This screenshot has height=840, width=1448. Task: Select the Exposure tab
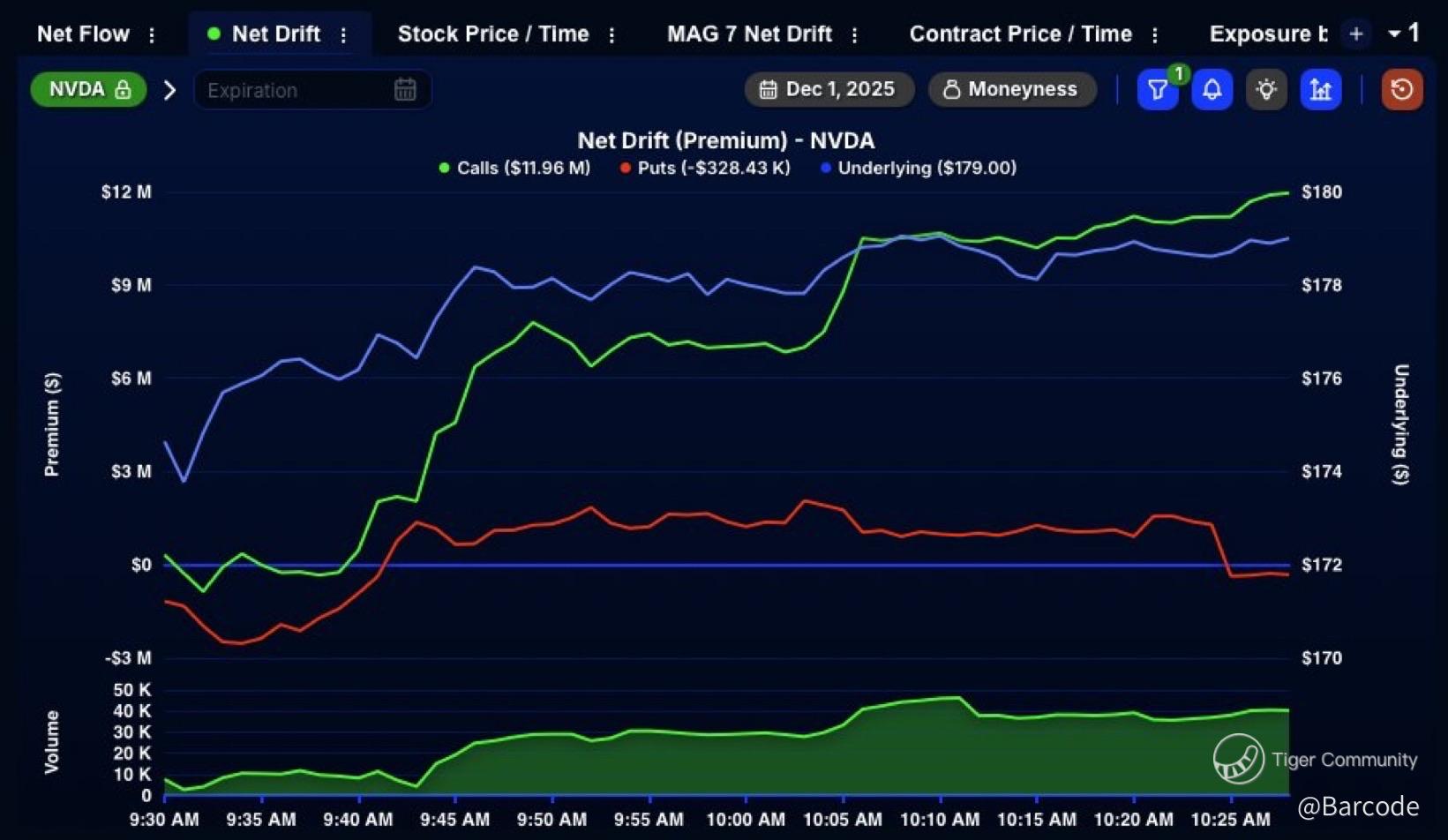(x=1268, y=34)
